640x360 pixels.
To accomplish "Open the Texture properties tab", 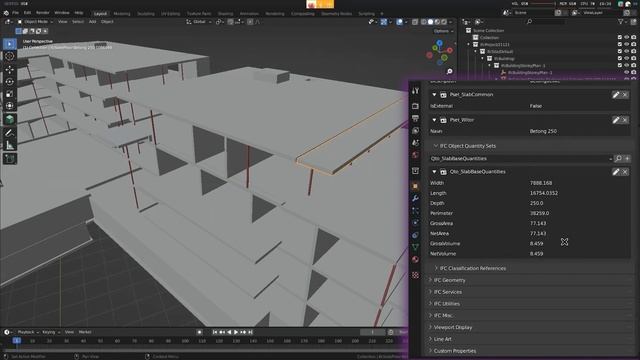I will pyautogui.click(x=415, y=275).
